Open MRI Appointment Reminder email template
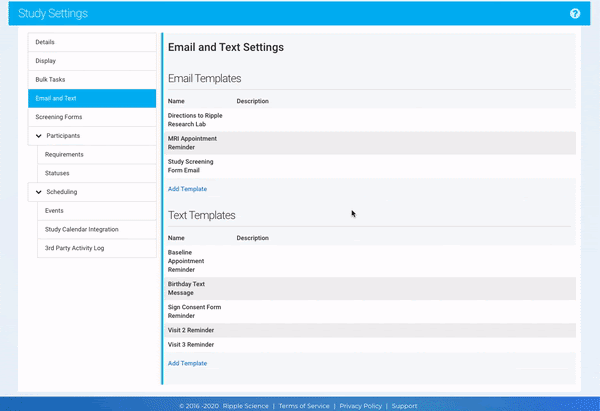Image resolution: width=600 pixels, height=411 pixels. [192, 142]
